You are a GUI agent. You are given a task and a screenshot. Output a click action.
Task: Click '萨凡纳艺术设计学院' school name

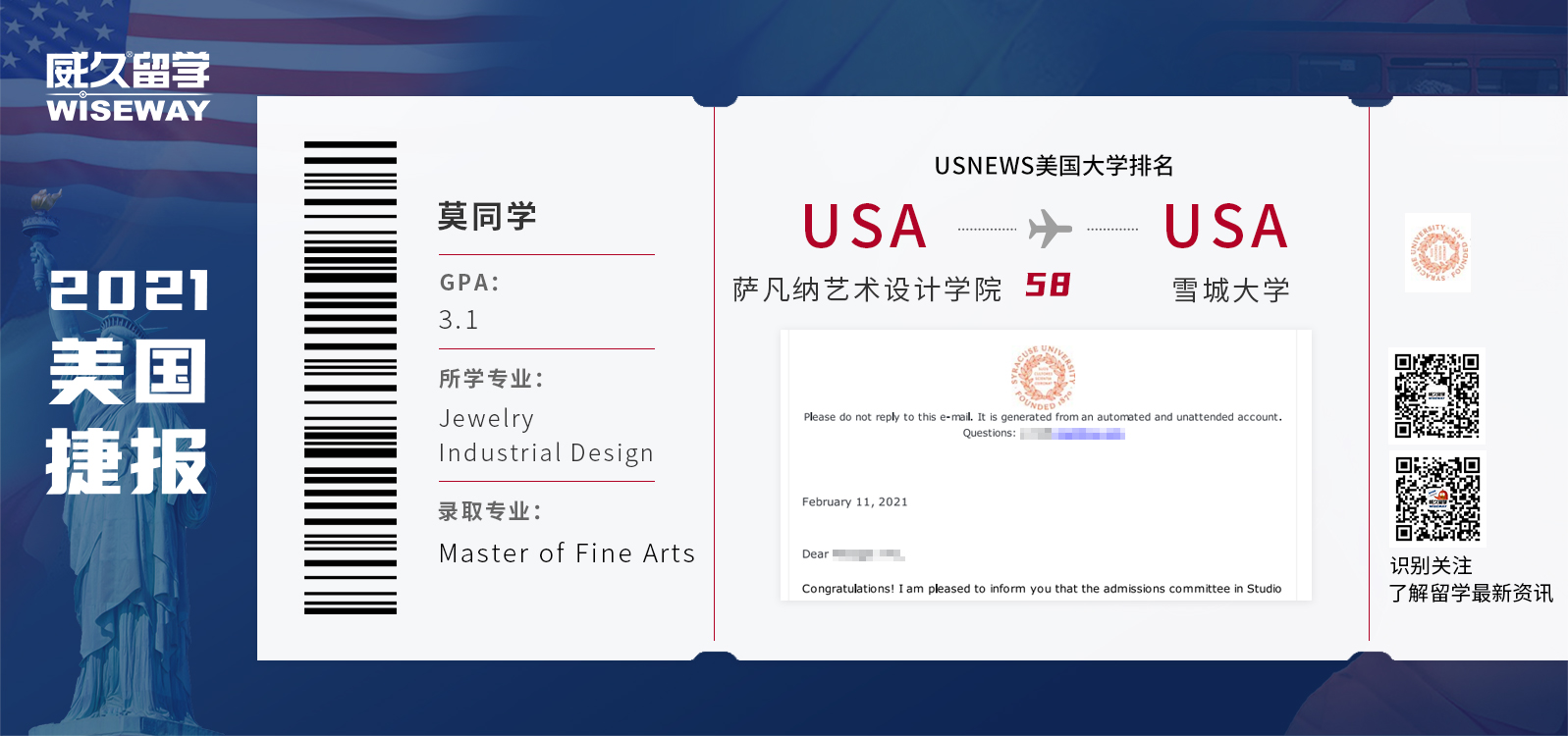[867, 289]
